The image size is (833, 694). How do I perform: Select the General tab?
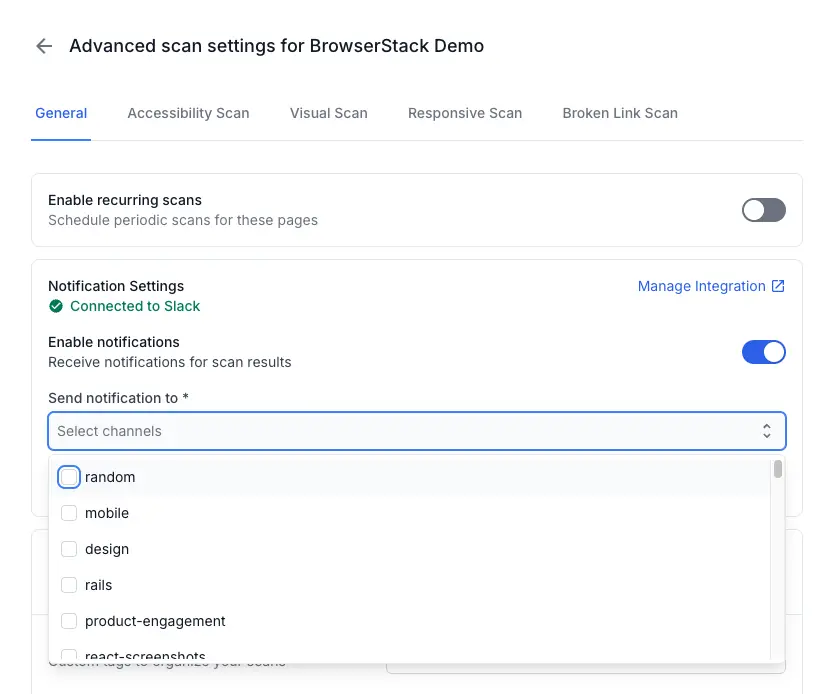pyautogui.click(x=61, y=113)
